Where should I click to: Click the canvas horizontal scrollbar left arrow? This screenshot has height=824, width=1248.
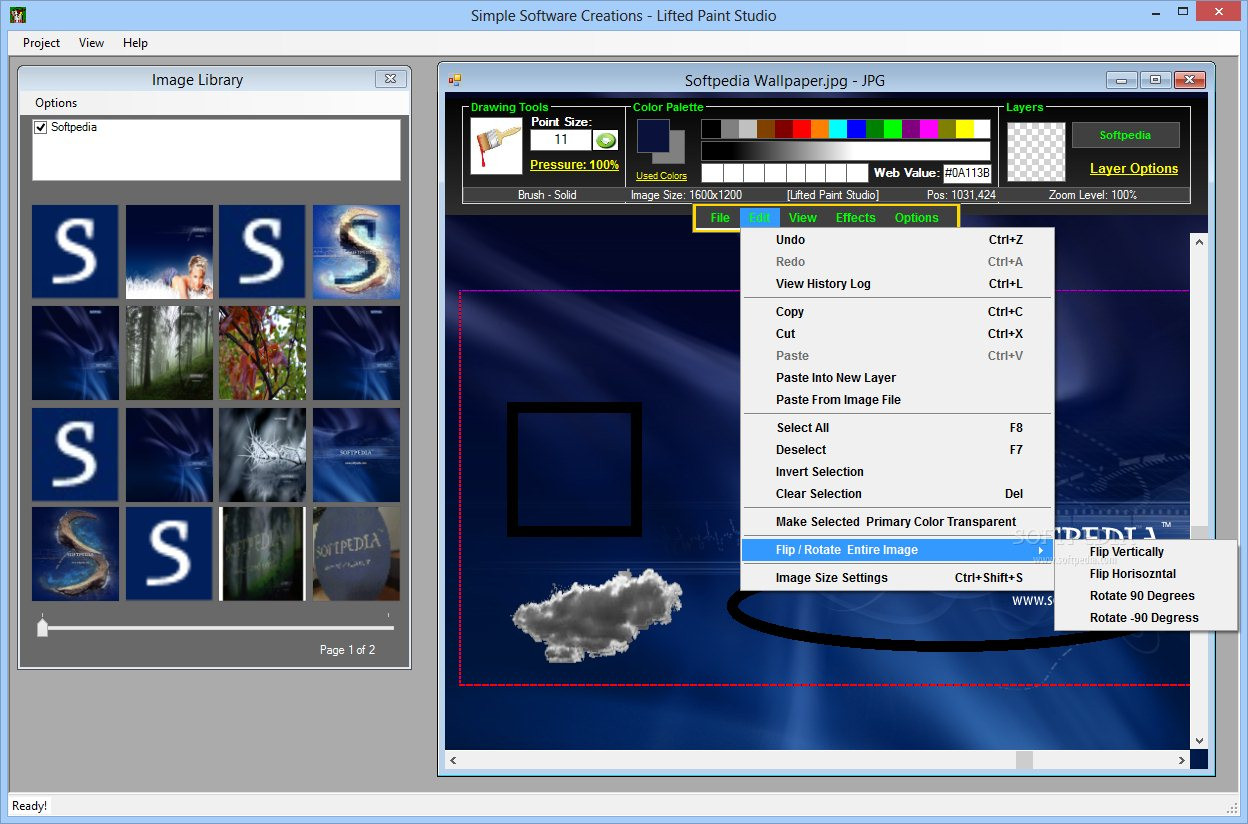click(x=454, y=760)
